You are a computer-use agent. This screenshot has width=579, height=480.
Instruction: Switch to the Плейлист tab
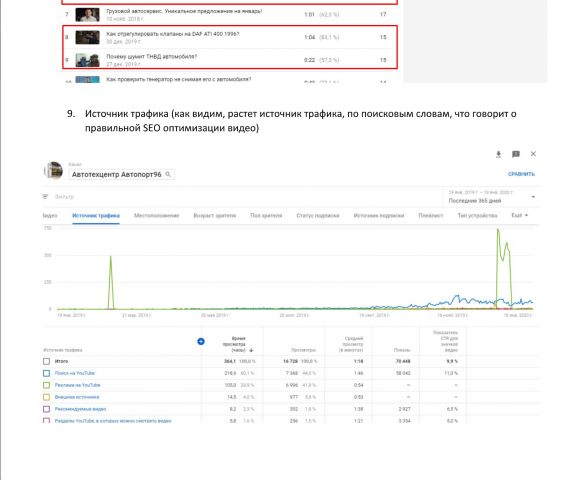click(x=431, y=216)
